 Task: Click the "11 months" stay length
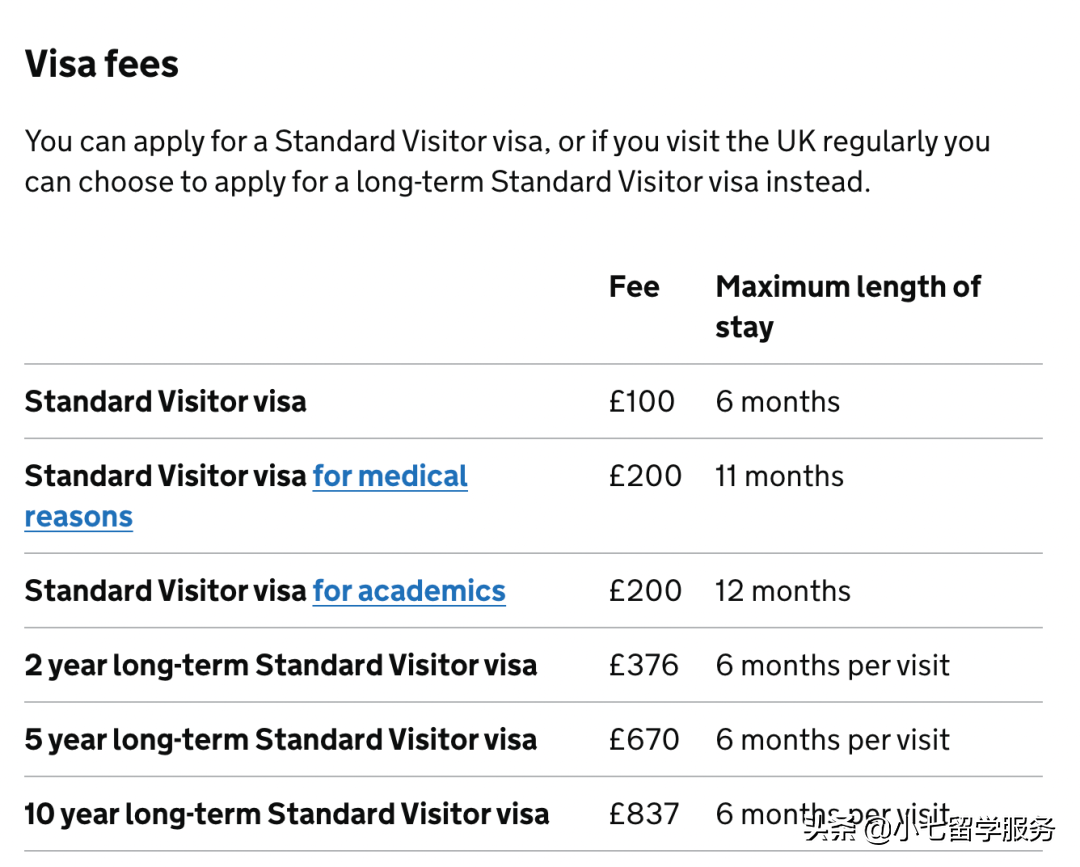tap(780, 476)
